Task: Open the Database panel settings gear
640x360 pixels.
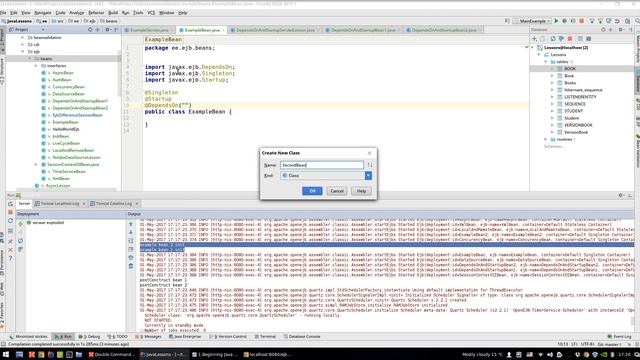Action: [x=620, y=30]
